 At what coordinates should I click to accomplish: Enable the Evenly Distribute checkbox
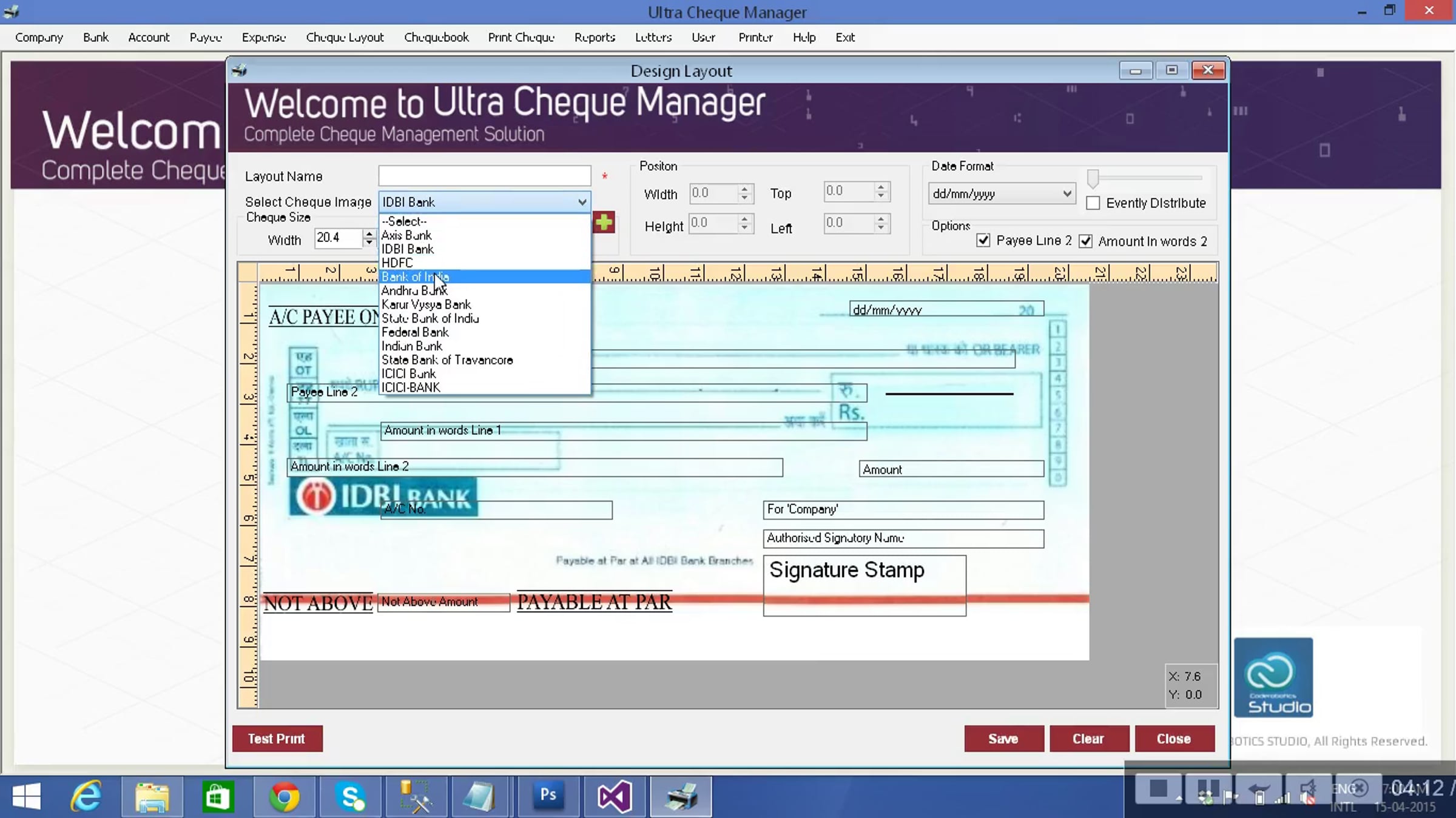(x=1093, y=203)
